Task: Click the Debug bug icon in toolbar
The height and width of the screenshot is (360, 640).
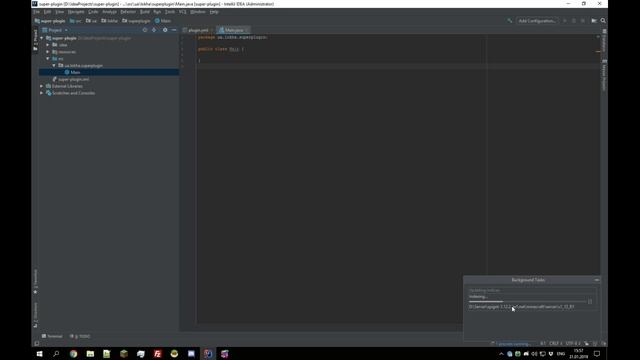Action: point(573,20)
